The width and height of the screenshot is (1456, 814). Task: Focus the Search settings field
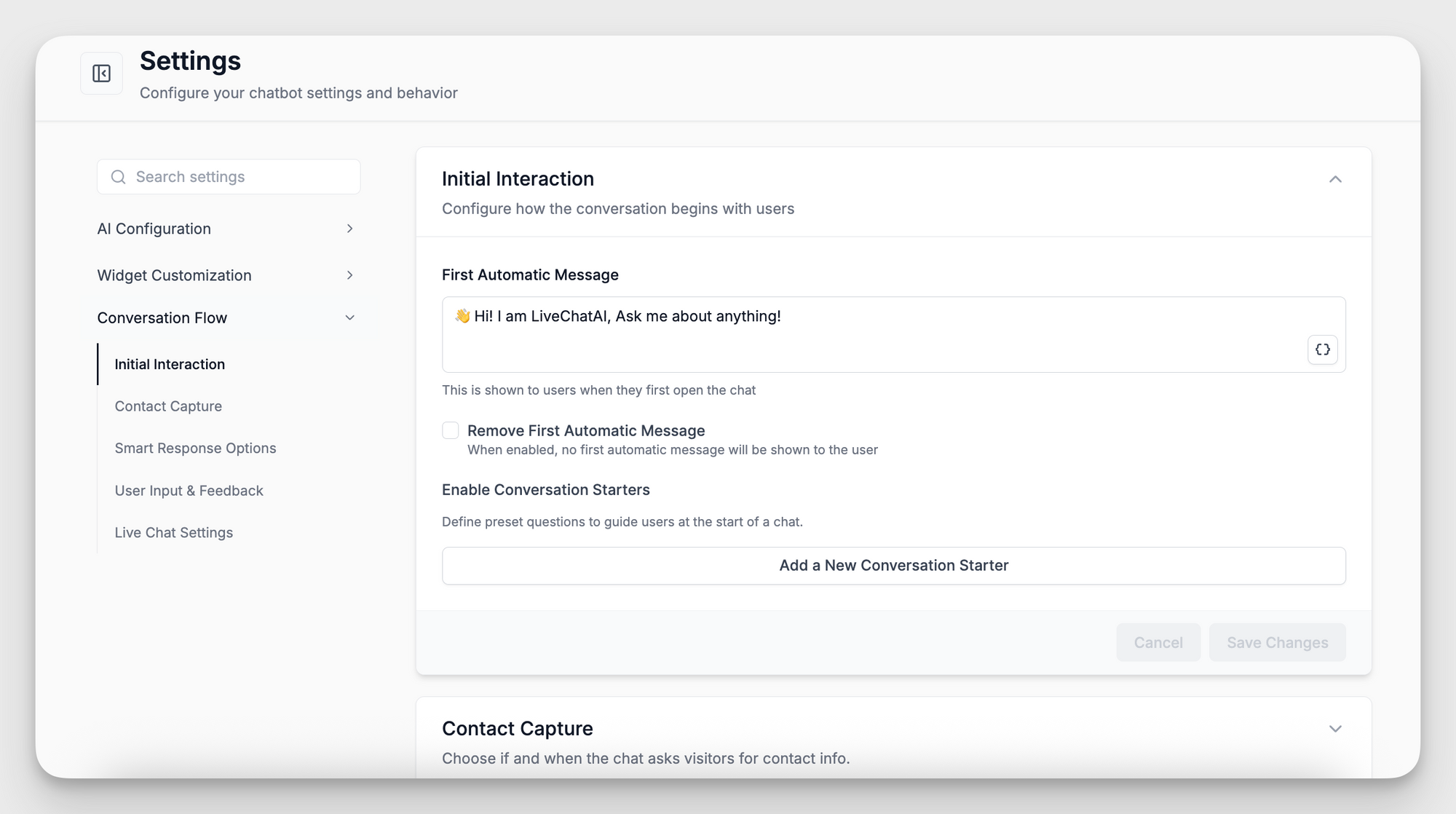tap(229, 177)
